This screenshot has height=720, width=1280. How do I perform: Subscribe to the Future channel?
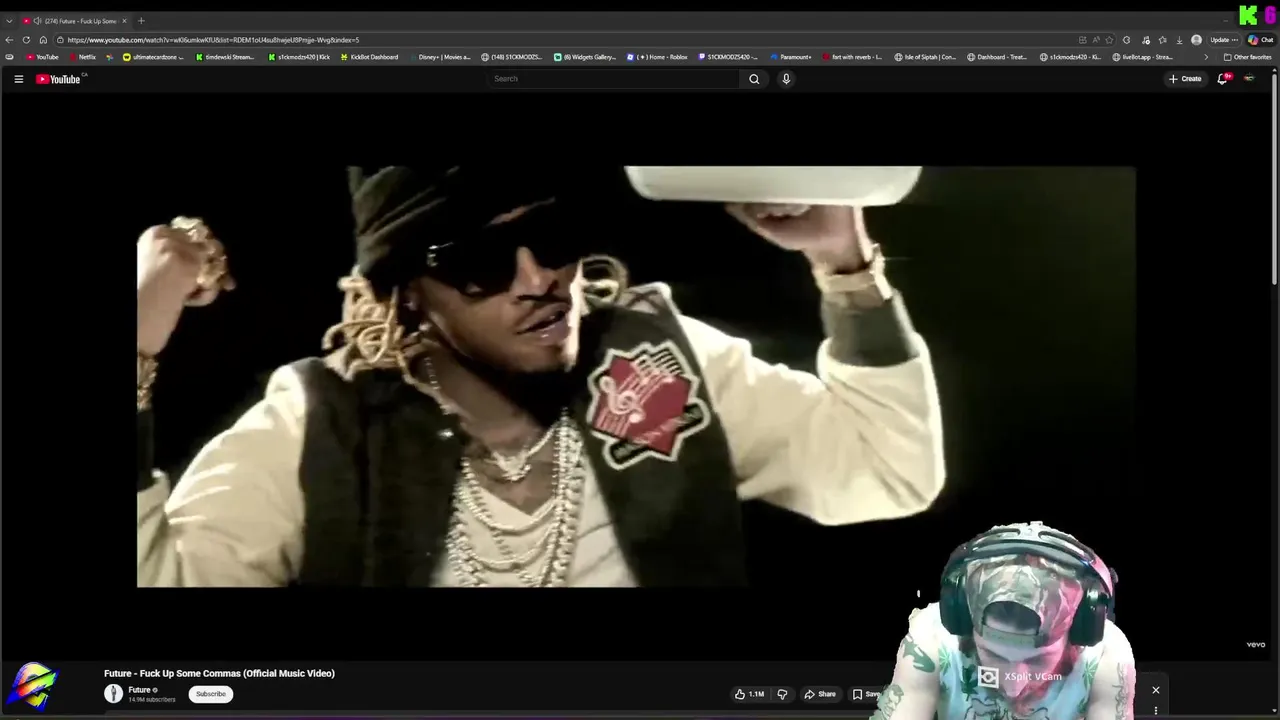[x=211, y=694]
